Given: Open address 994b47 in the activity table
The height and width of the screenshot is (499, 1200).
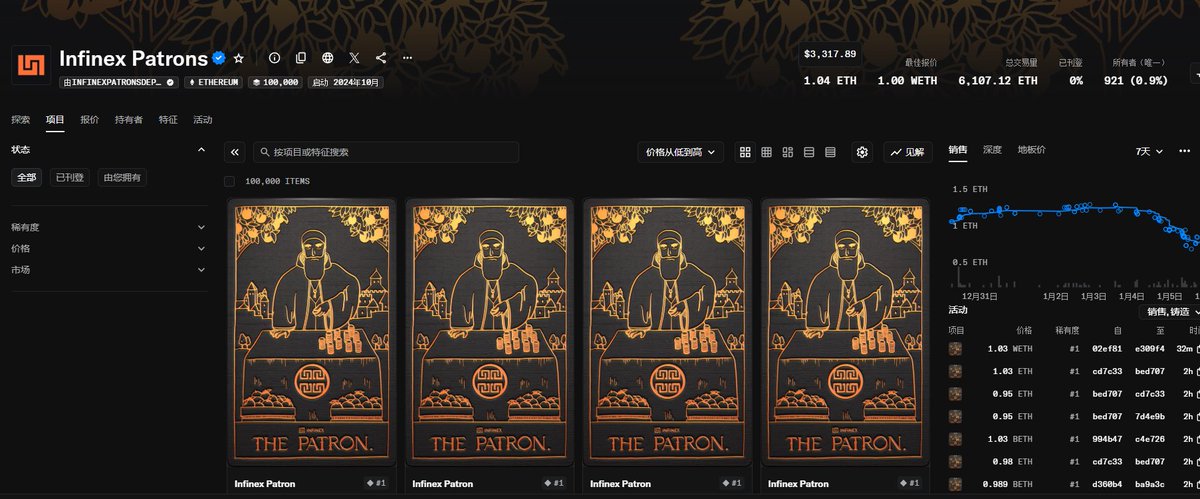Looking at the screenshot, I should [1106, 441].
